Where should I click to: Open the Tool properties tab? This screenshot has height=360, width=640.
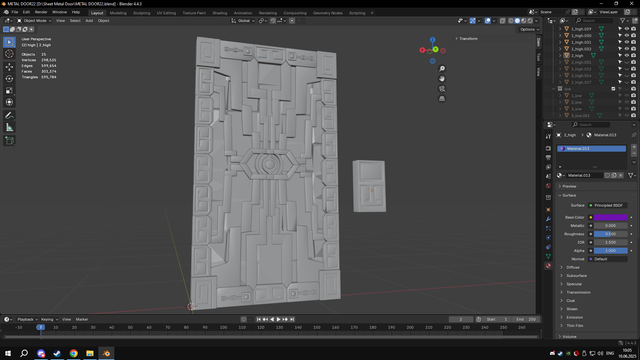[x=548, y=136]
